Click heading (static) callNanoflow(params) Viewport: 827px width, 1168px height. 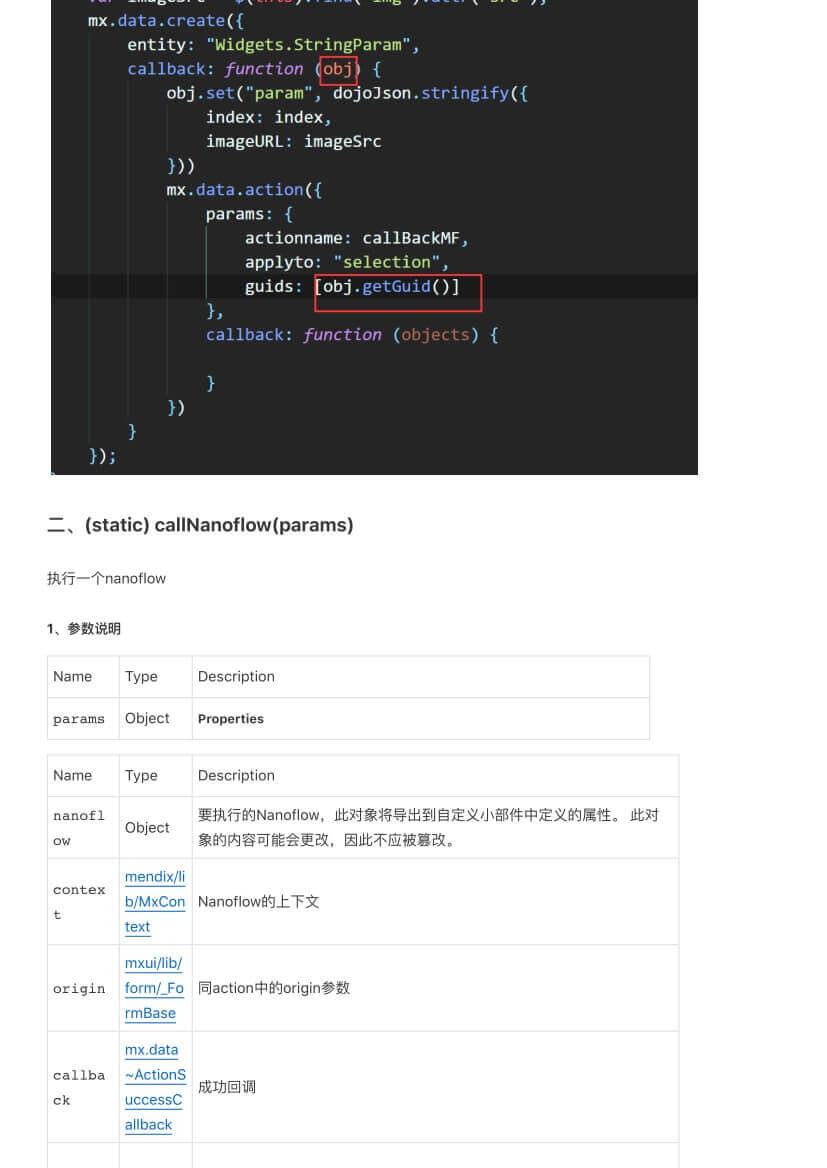coord(218,525)
